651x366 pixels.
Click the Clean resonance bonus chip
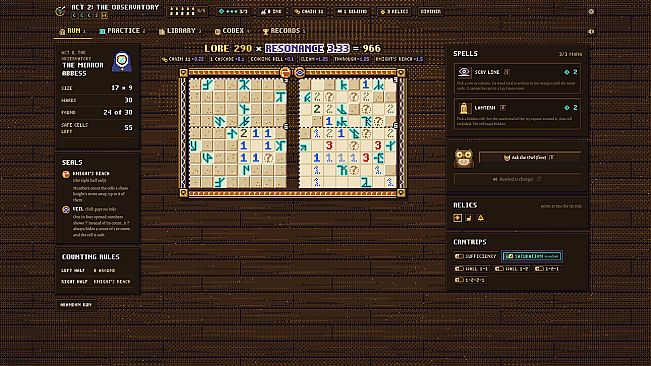(x=314, y=59)
